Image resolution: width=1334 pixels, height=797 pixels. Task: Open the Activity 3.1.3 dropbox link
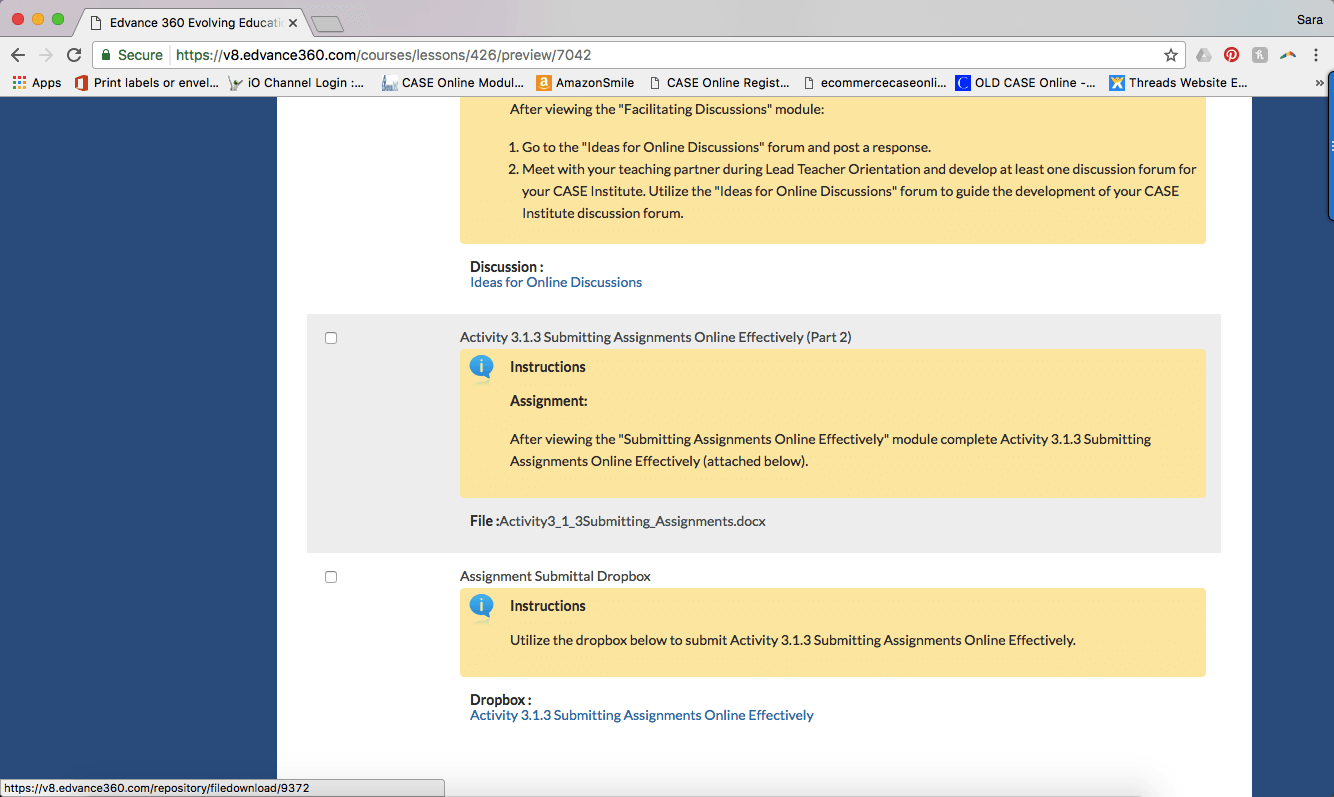641,716
